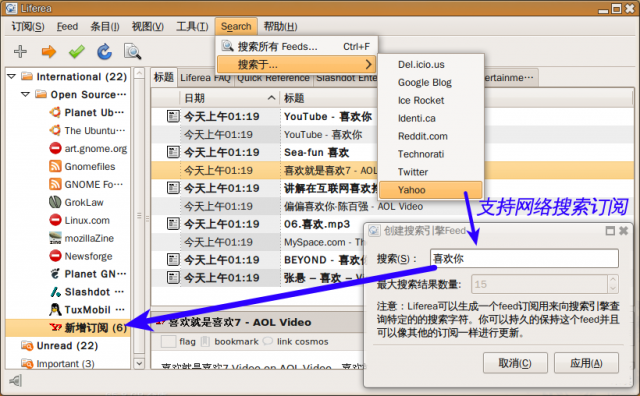640x396 pixels.
Task: Select 搜索所有 Feeds… menu entry
Action: point(297,47)
